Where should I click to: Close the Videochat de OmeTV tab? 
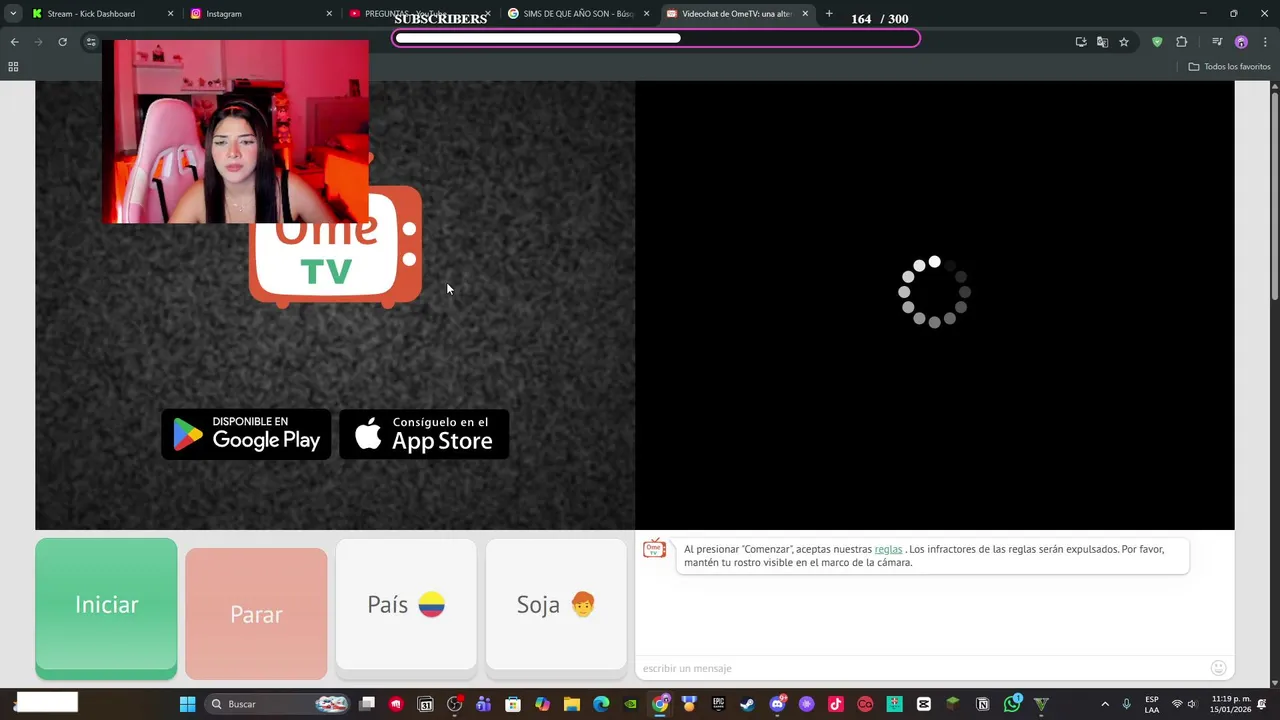(x=805, y=14)
